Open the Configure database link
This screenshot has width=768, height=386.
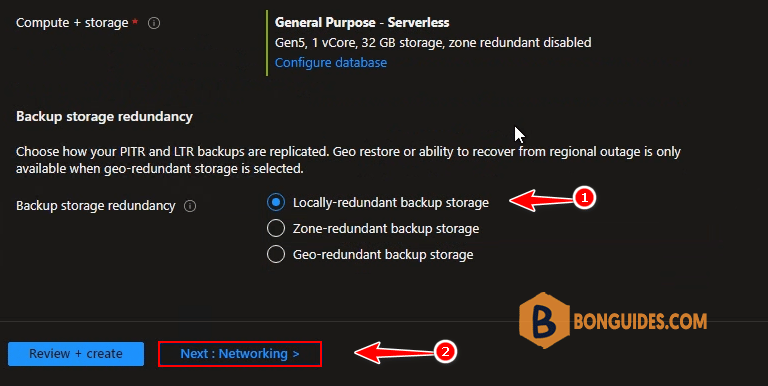tap(331, 63)
